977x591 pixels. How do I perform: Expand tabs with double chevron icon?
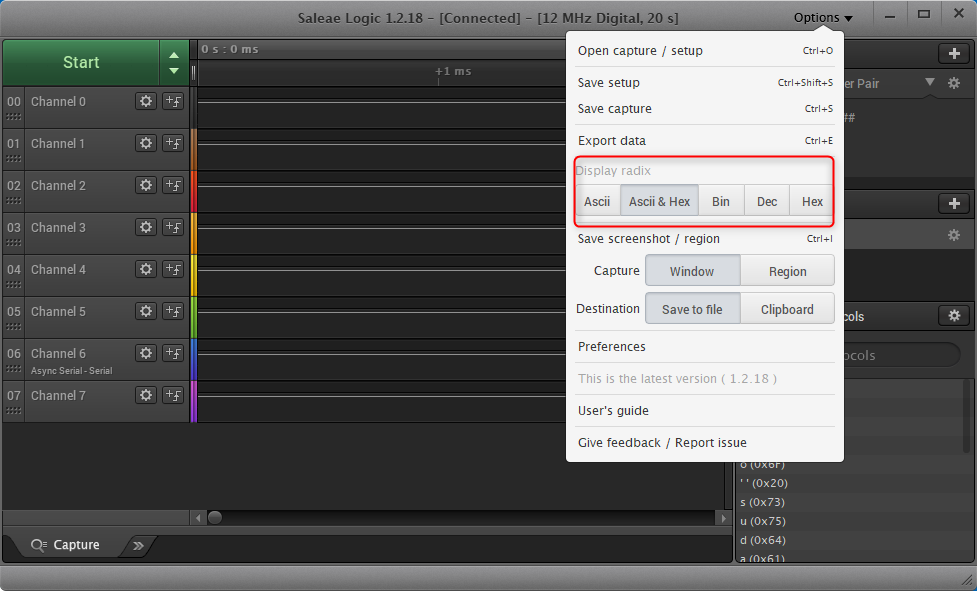[138, 546]
